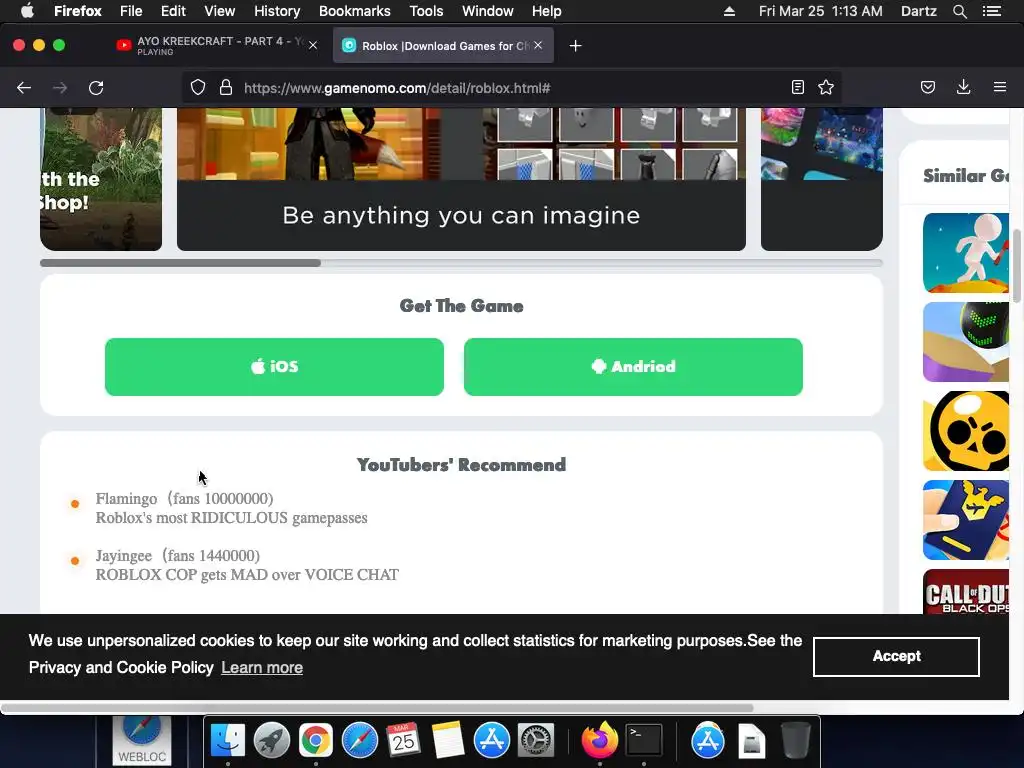Open Launchpad from the Dock

click(272, 741)
